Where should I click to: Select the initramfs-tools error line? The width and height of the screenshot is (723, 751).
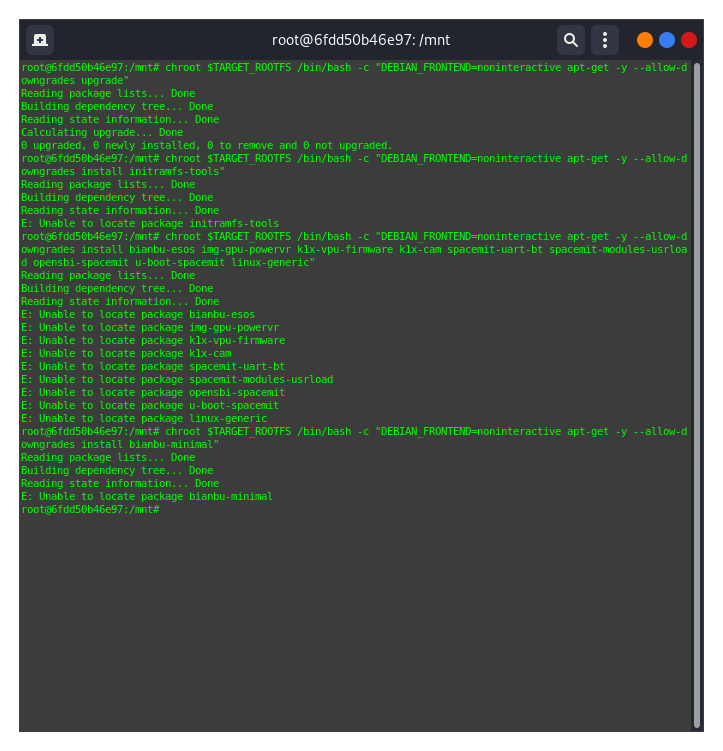[150, 224]
